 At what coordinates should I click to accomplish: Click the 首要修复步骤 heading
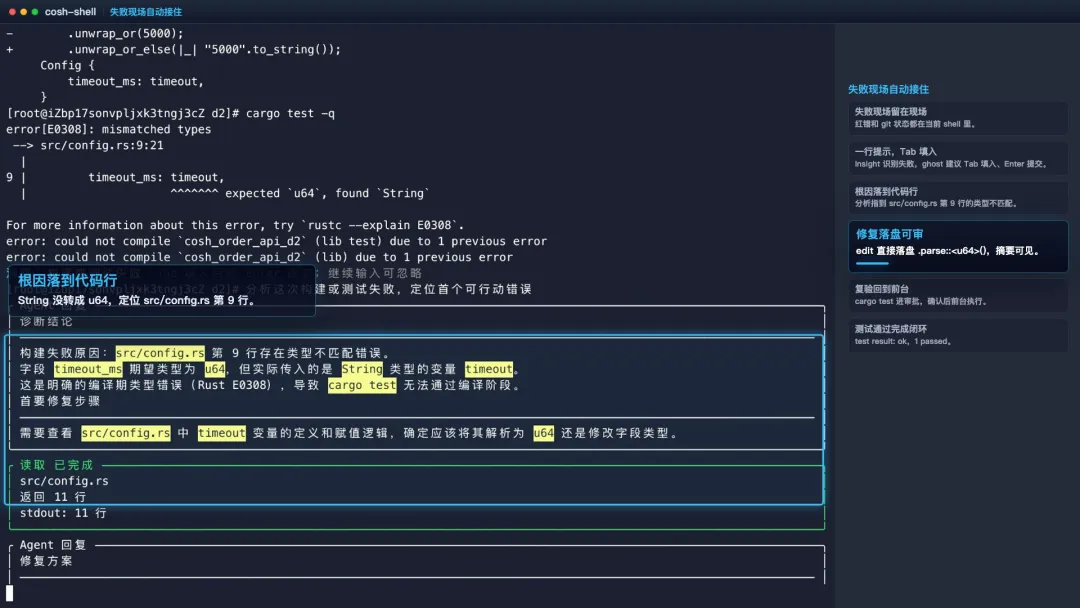(60, 401)
